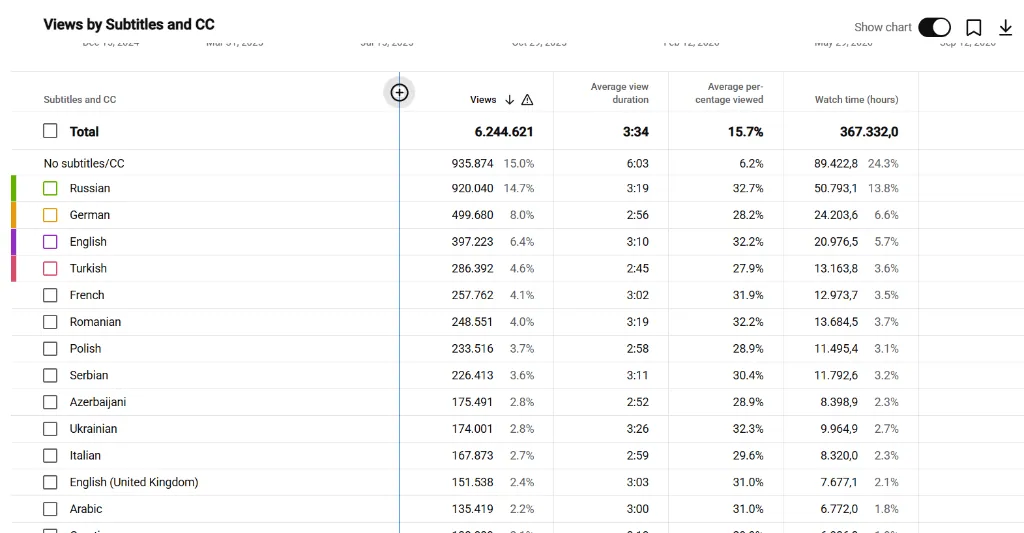Click the Turkish language label
Viewport: 1024px width, 533px height.
(88, 268)
